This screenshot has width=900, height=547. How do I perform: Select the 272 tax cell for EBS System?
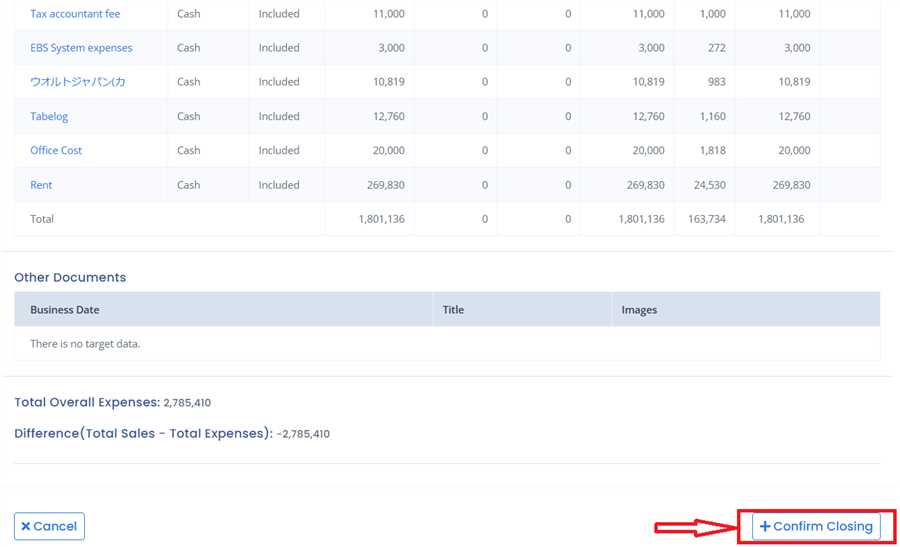tap(716, 48)
